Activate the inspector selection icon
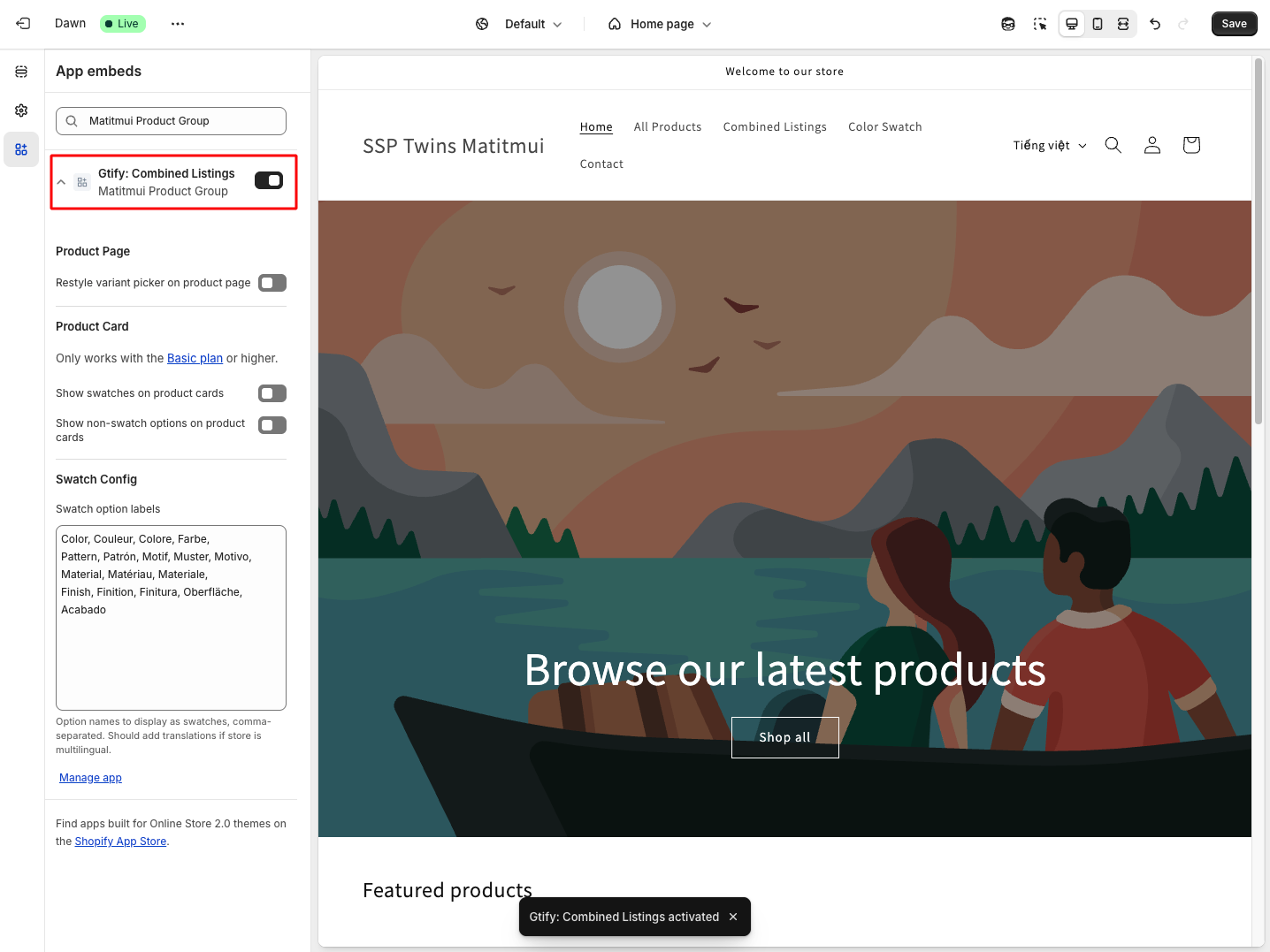Viewport: 1270px width, 952px height. [x=1040, y=24]
